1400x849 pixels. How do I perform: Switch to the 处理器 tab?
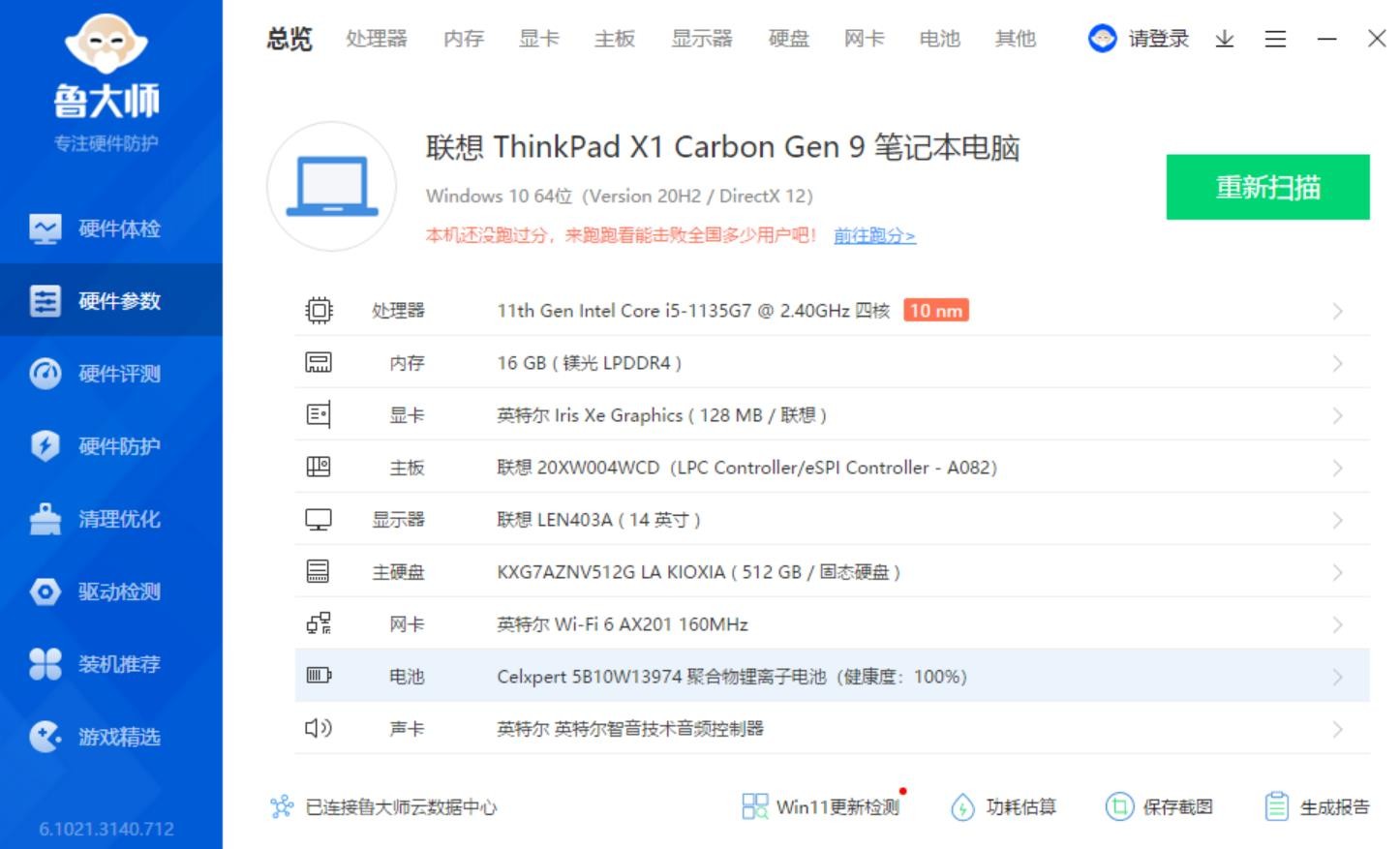(x=377, y=39)
